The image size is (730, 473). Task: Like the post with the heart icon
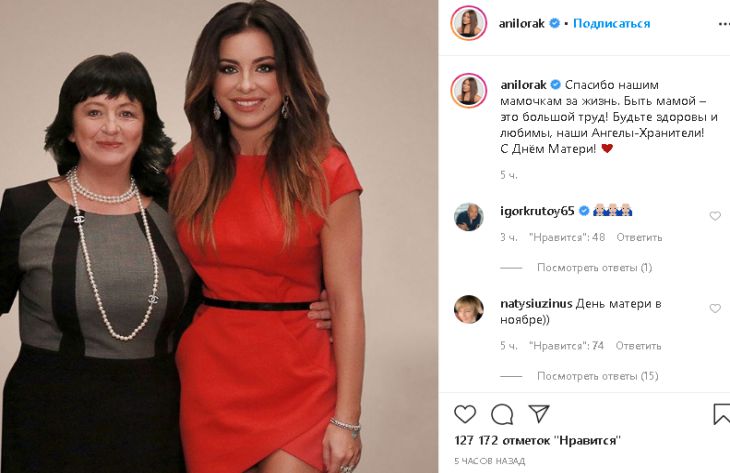click(465, 414)
